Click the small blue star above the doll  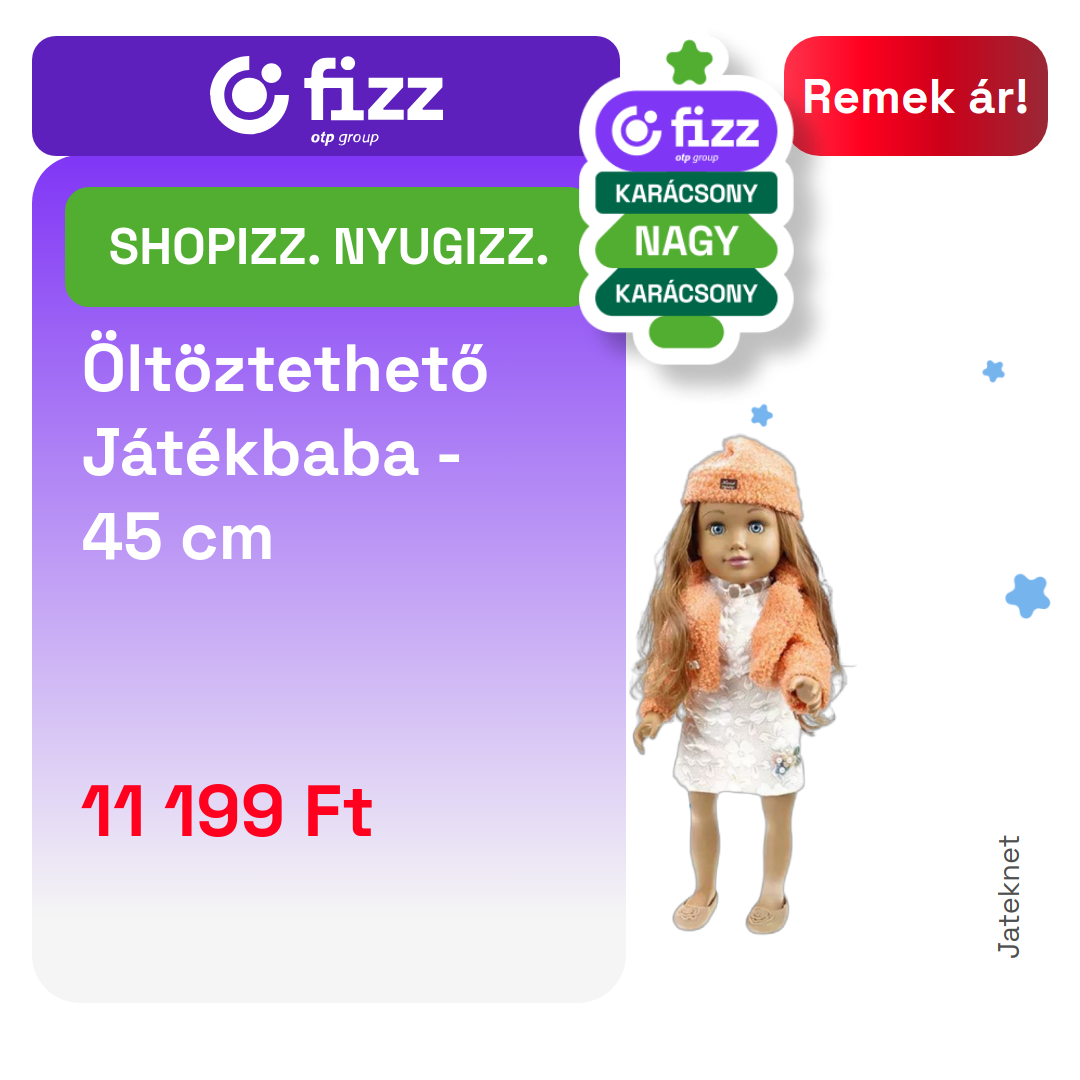[761, 415]
